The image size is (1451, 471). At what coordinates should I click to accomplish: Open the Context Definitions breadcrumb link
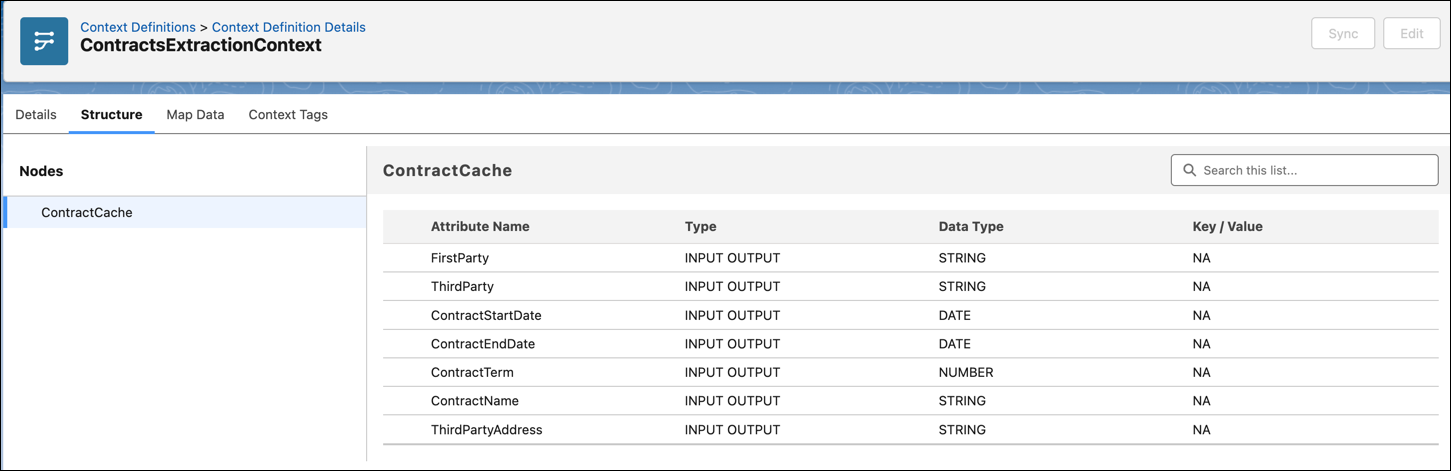click(138, 27)
